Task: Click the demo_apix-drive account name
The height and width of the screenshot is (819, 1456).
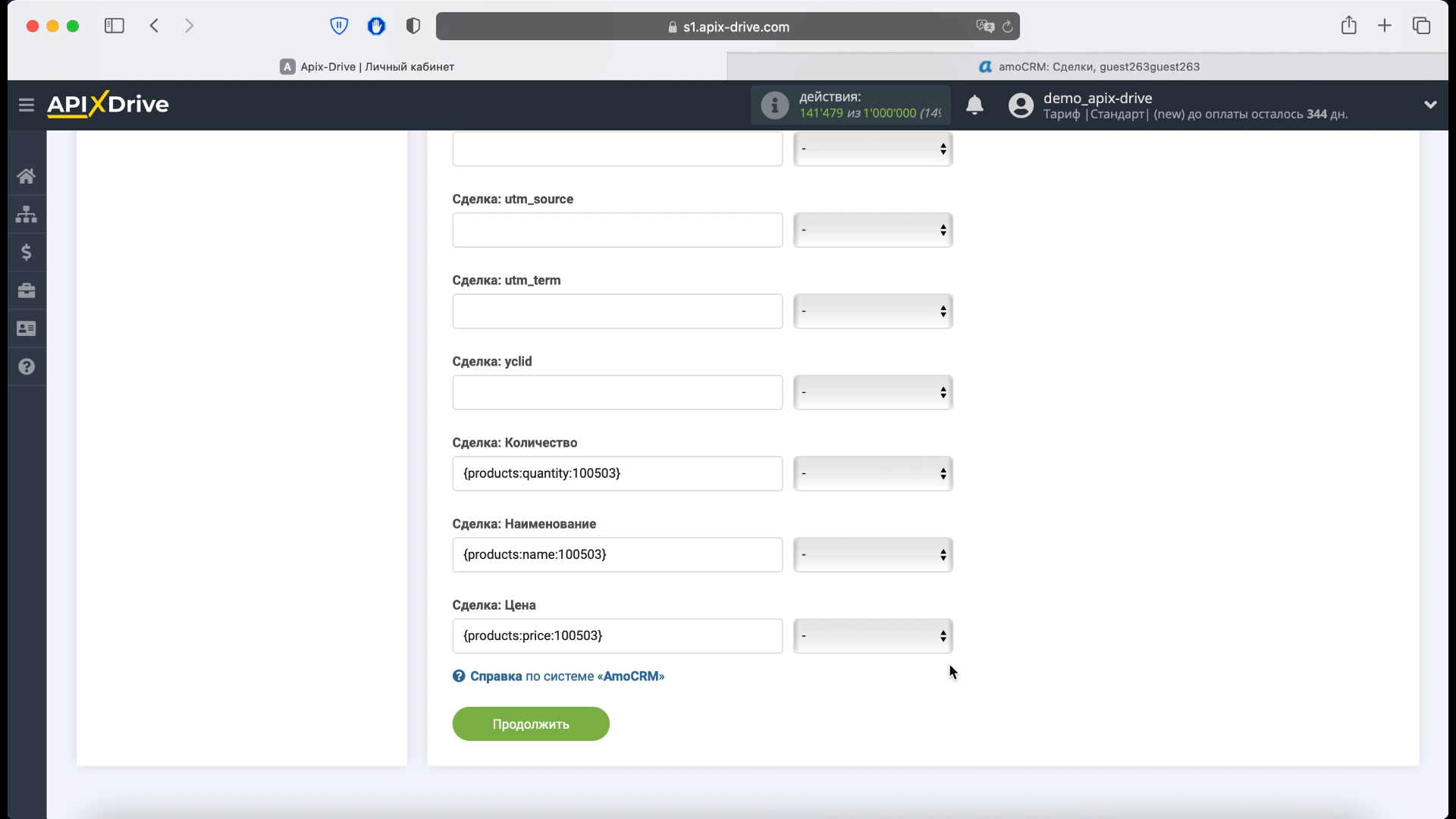Action: pos(1097,98)
